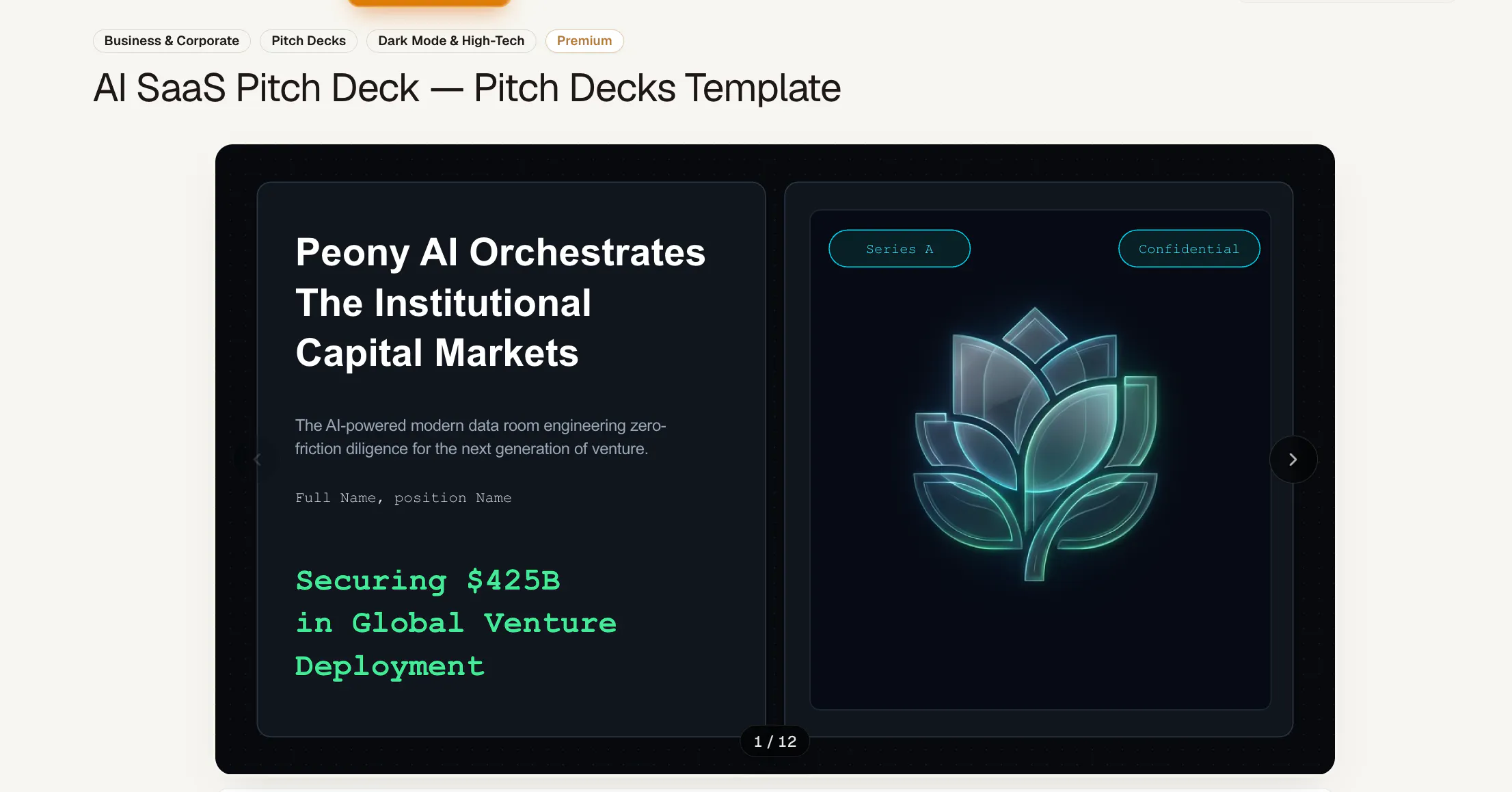Viewport: 1512px width, 792px height.
Task: Open the Pitch Decks category tag
Action: click(x=308, y=41)
